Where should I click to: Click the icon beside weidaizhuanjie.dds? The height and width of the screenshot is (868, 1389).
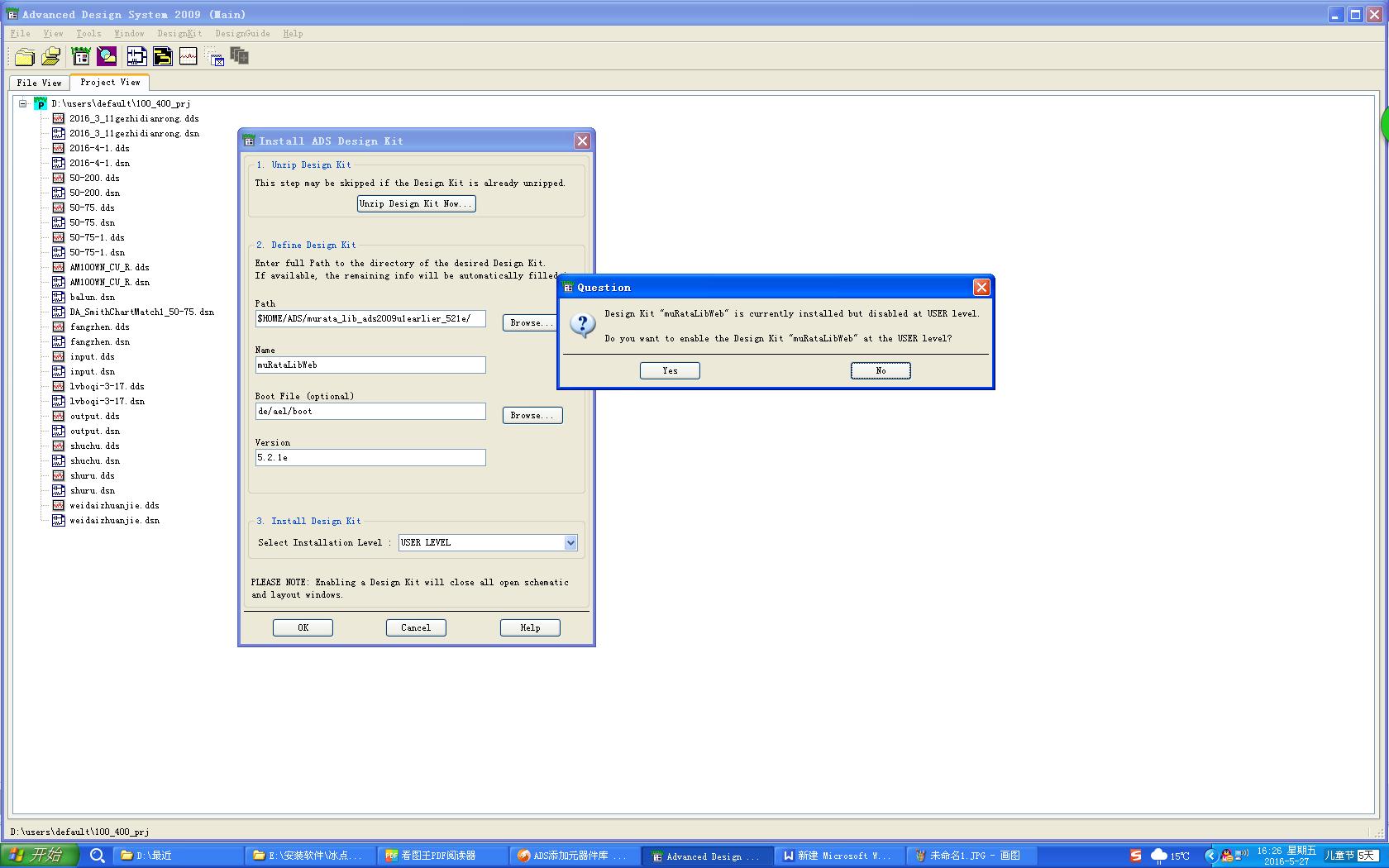coord(59,506)
